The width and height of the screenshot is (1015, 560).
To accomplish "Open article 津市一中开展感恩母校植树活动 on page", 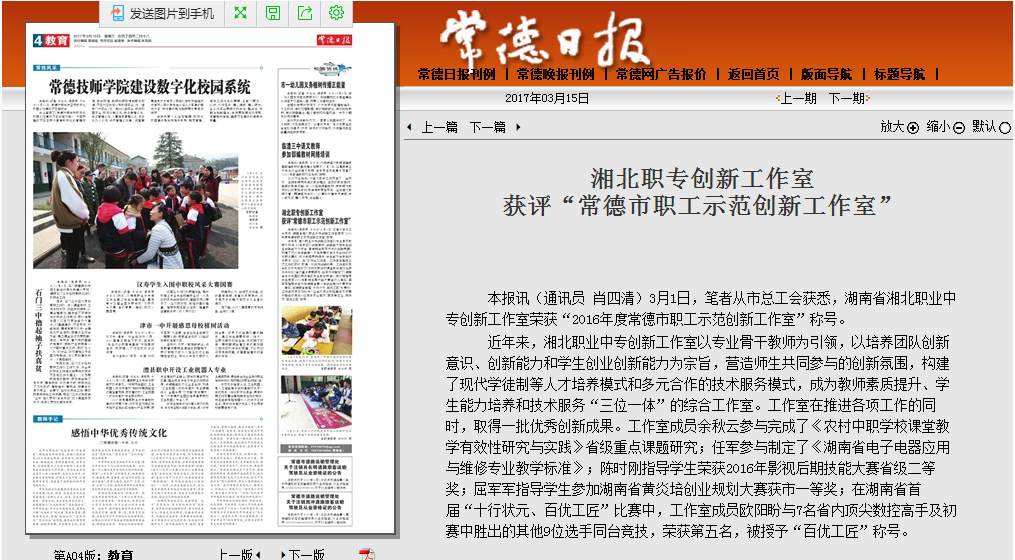I will 184,325.
